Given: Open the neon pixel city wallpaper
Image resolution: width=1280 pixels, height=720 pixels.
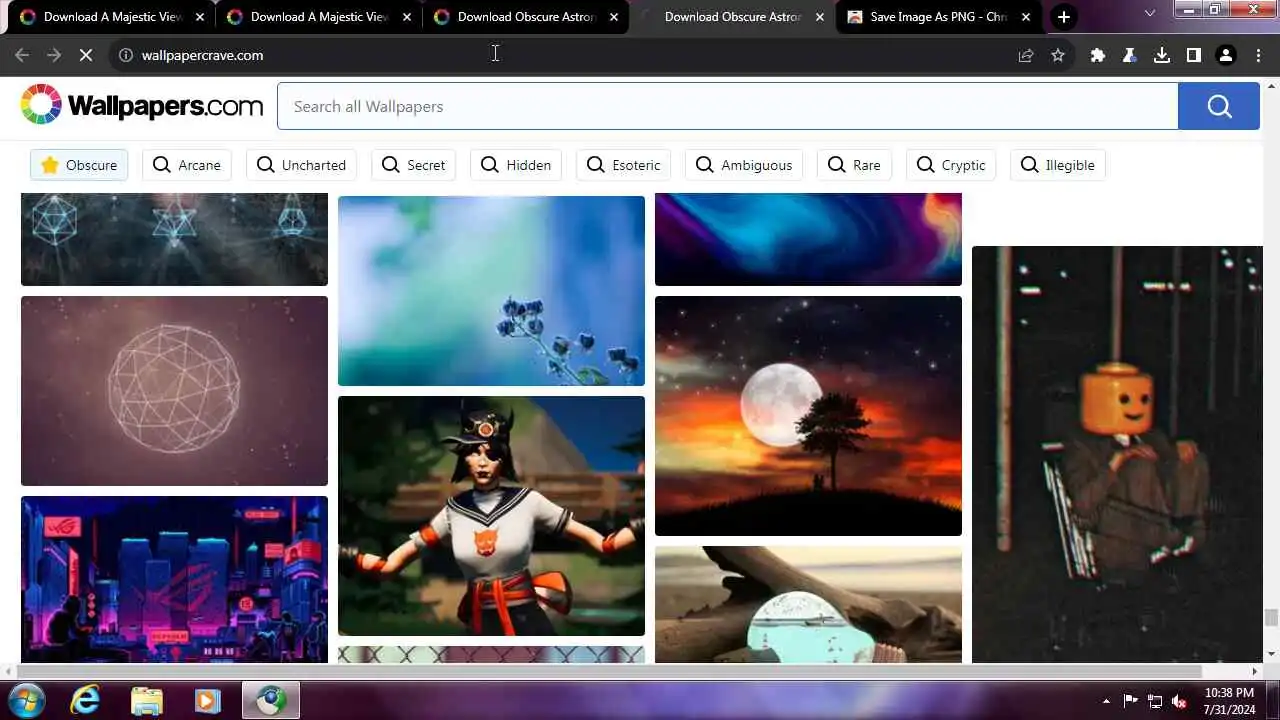Looking at the screenshot, I should (174, 579).
